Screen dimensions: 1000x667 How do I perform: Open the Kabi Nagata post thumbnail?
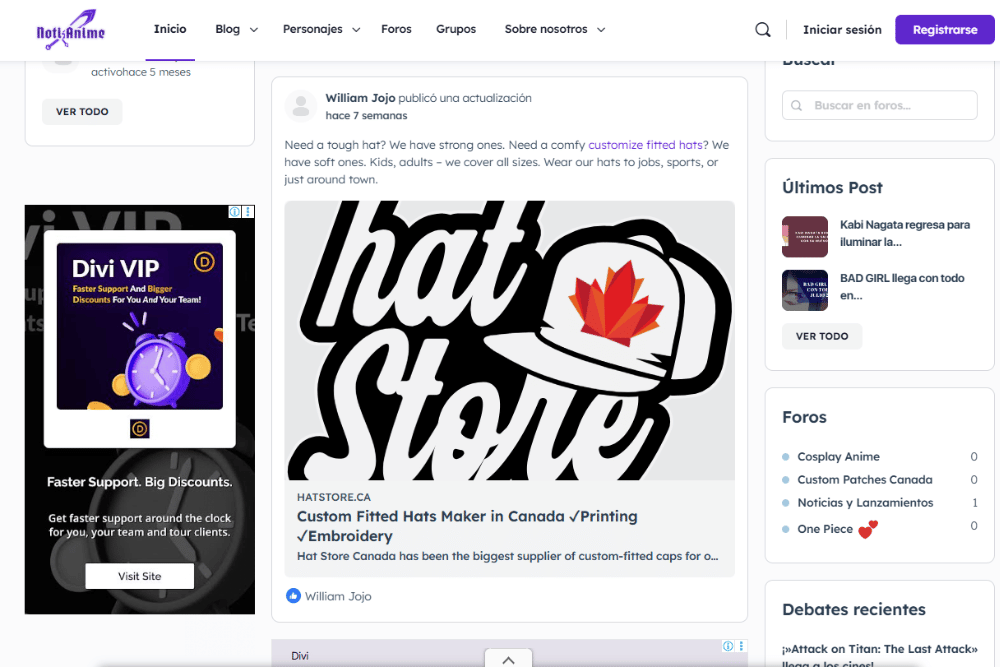tap(805, 237)
